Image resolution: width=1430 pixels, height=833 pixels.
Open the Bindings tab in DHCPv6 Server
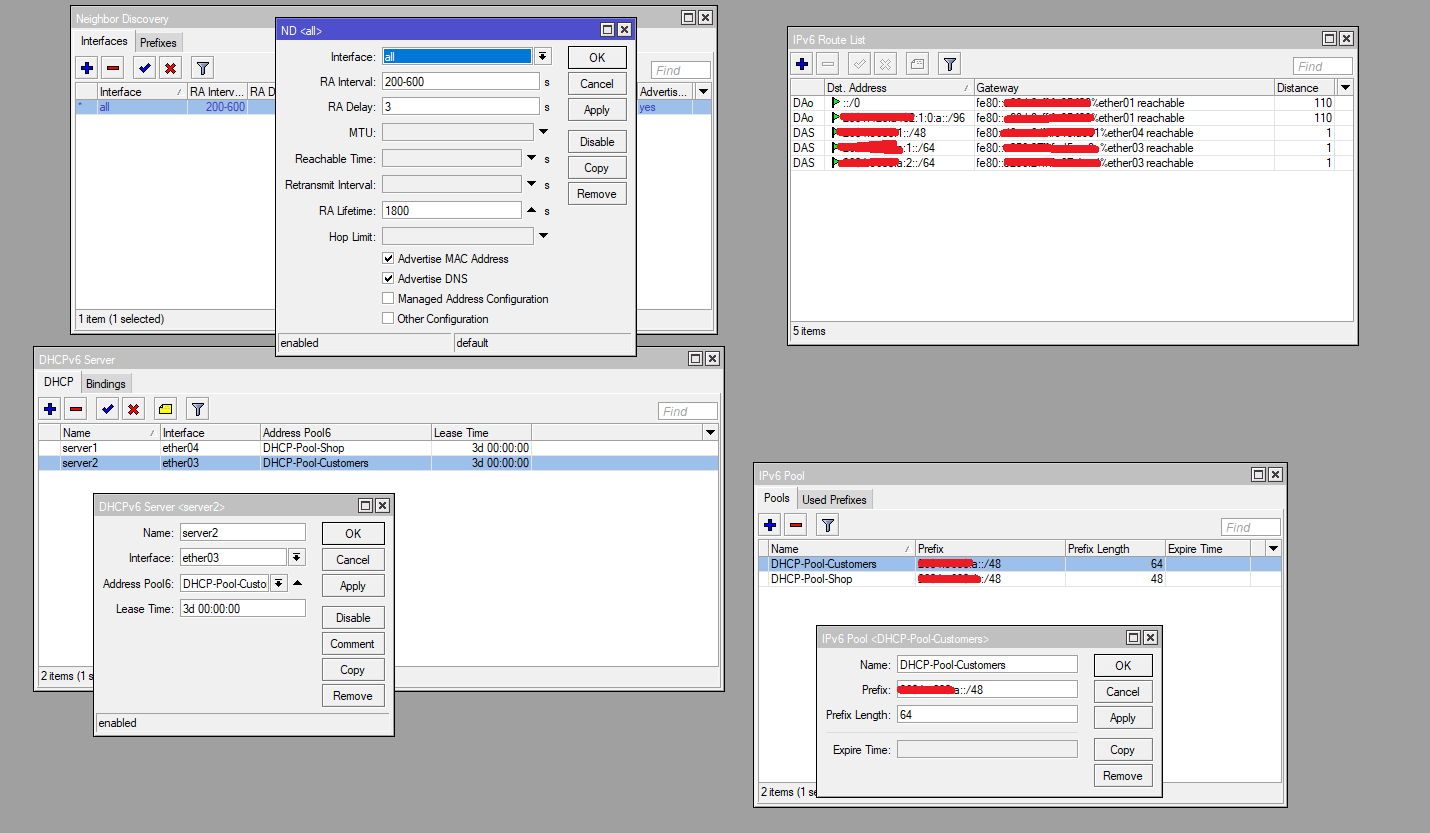(x=106, y=382)
